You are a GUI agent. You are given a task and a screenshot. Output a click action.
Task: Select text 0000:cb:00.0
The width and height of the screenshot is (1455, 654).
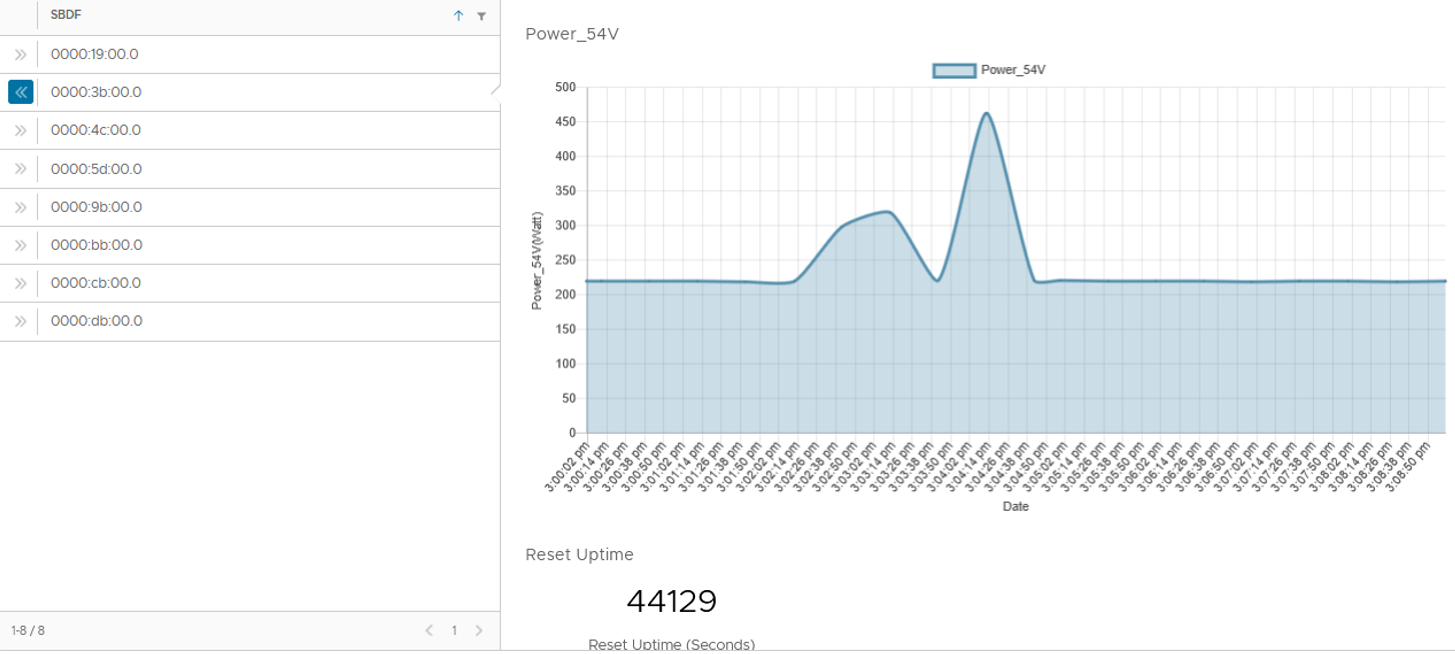96,283
